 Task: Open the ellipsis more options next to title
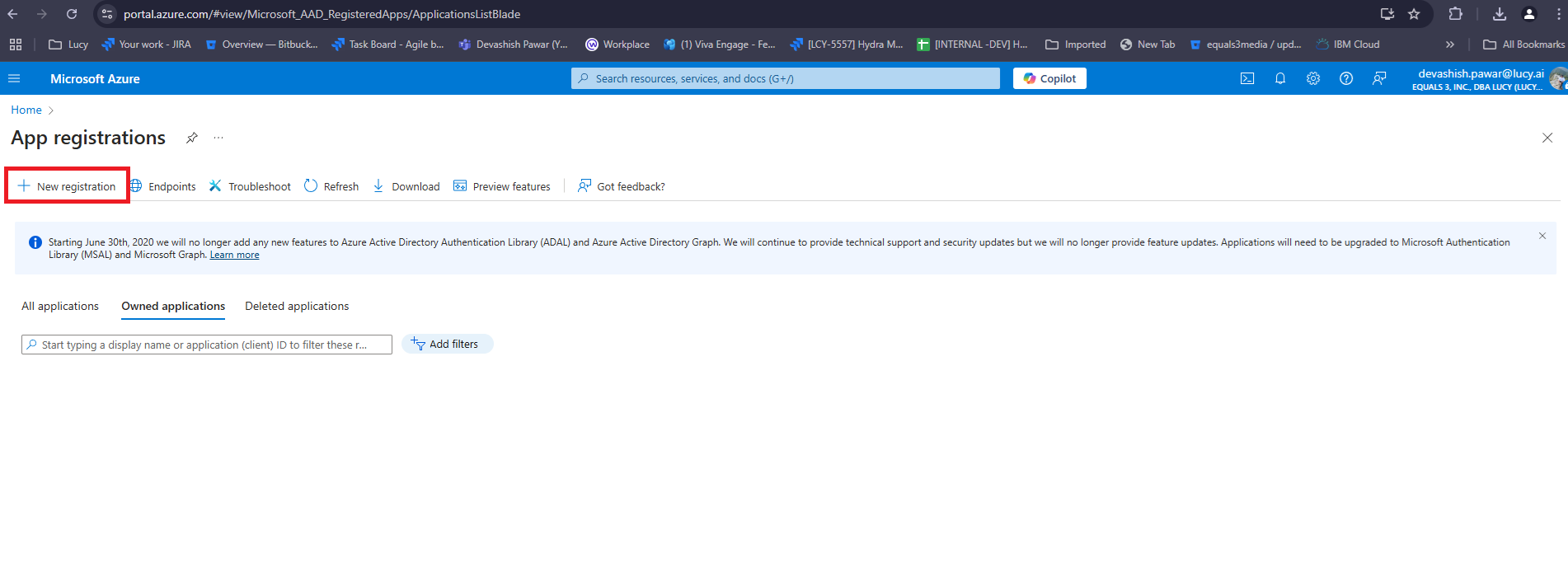(218, 138)
